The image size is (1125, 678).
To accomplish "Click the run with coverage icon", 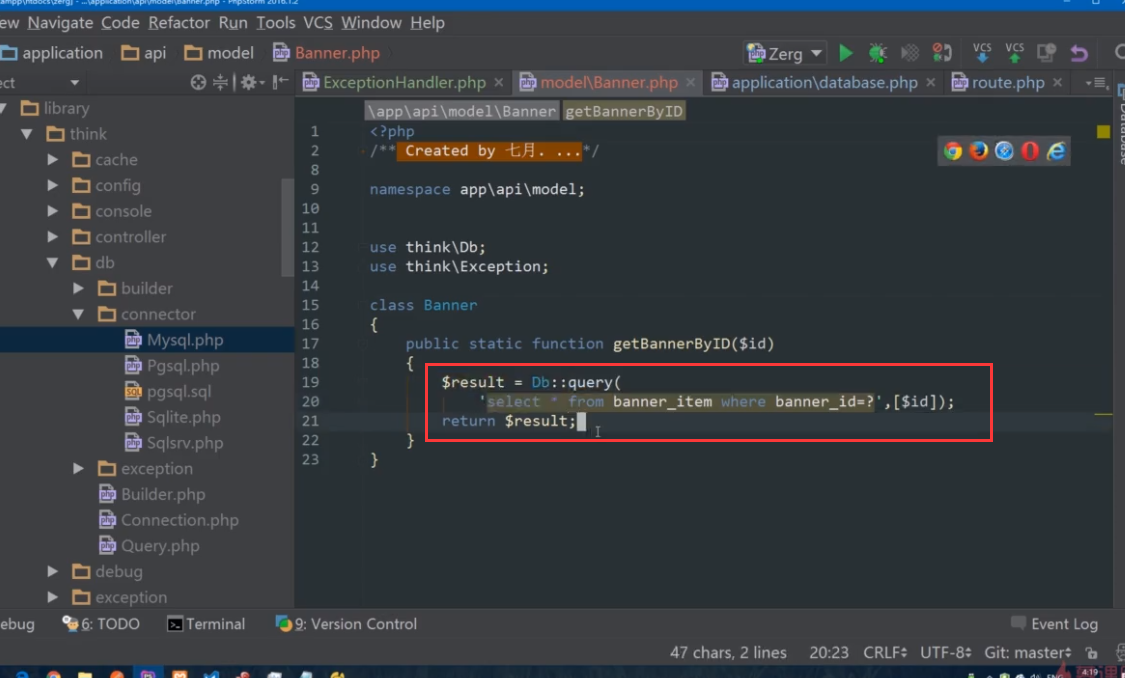I will [910, 53].
